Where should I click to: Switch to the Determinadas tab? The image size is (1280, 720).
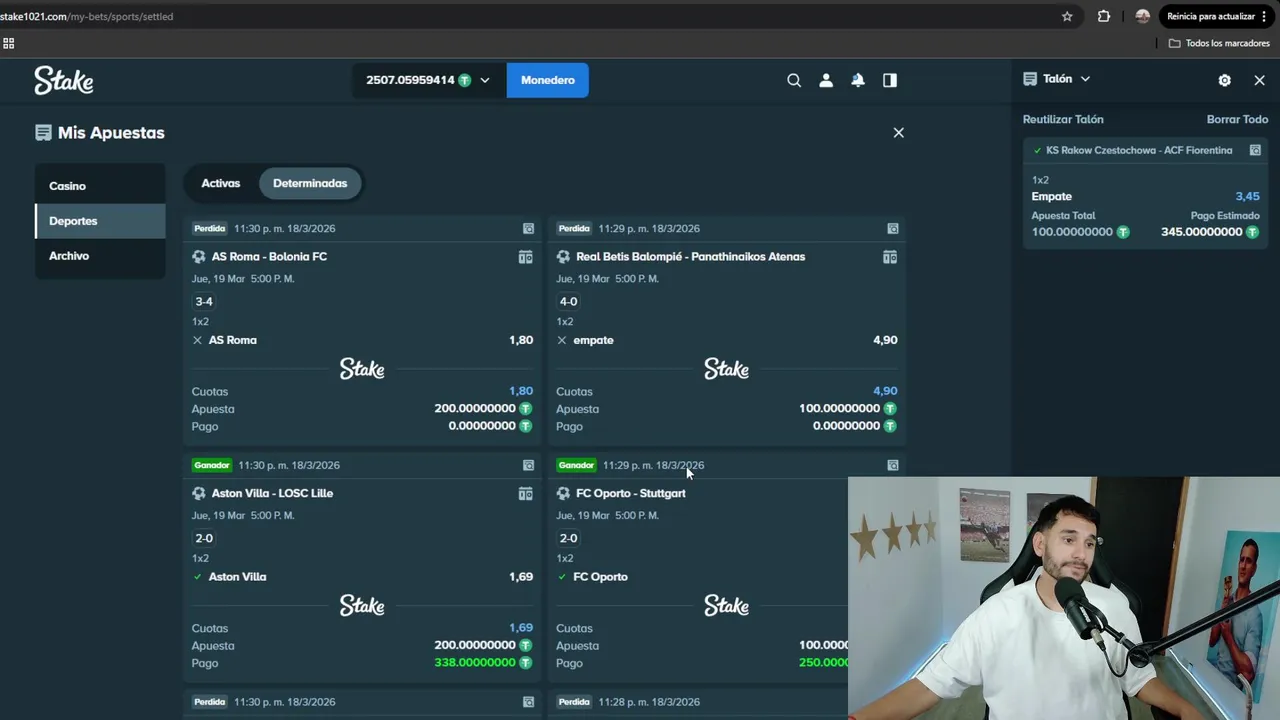point(310,183)
